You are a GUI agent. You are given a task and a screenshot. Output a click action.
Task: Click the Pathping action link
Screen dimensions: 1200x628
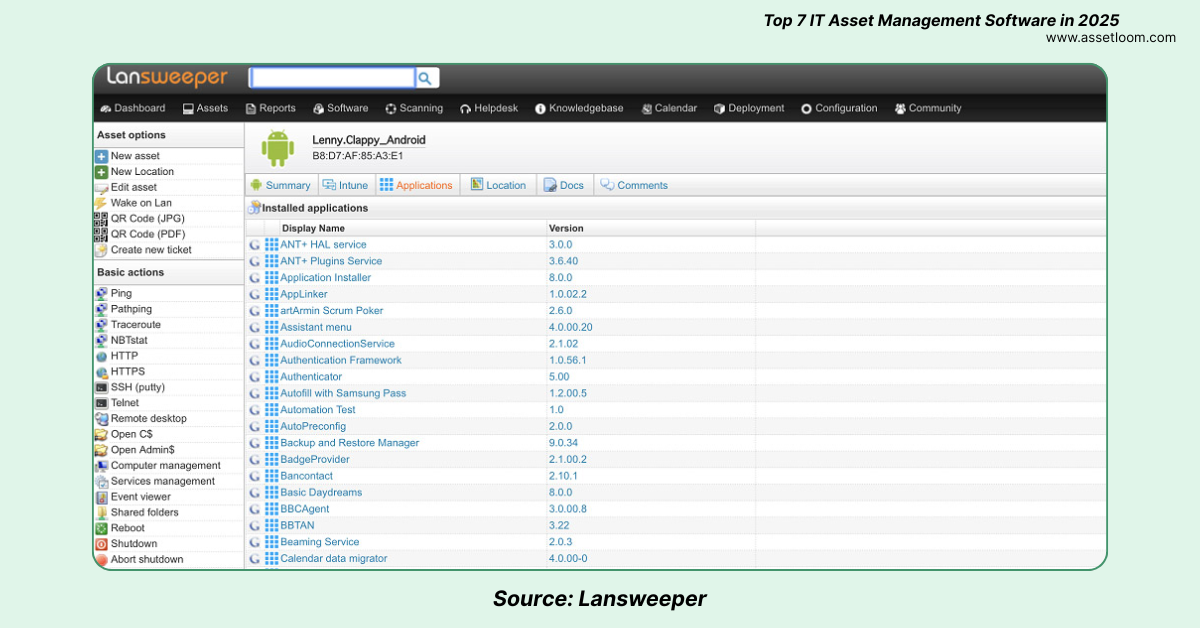131,310
